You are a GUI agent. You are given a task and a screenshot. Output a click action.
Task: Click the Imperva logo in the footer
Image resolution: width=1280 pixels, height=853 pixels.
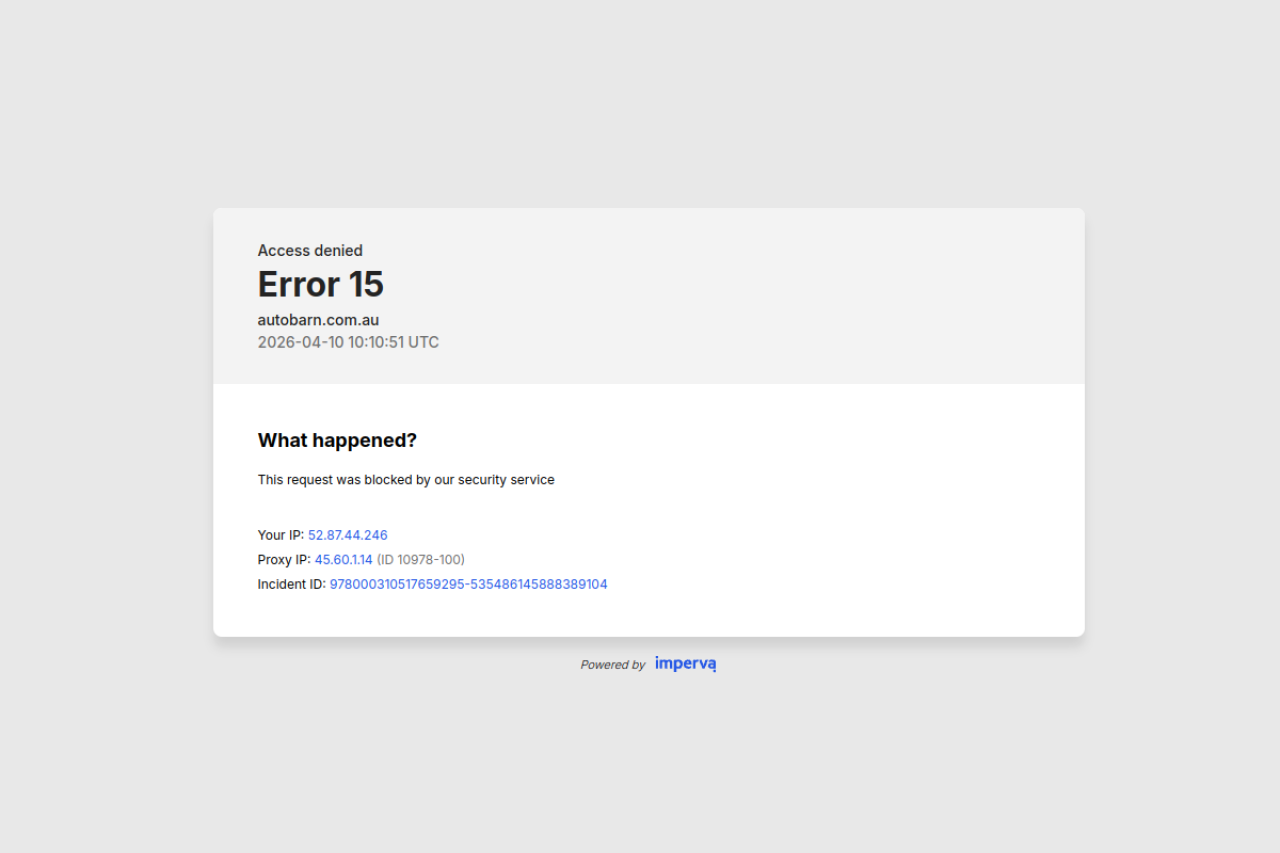pyautogui.click(x=685, y=664)
